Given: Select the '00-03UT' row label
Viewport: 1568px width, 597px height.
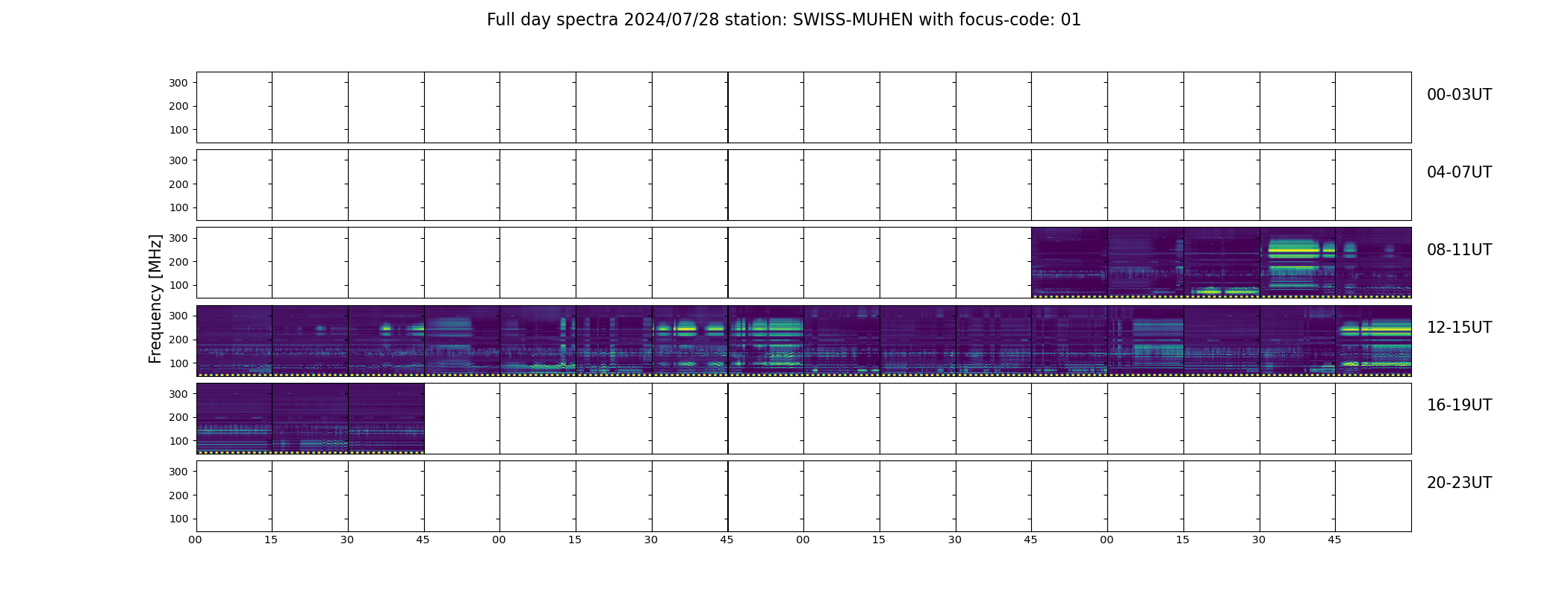Looking at the screenshot, I should (1459, 95).
